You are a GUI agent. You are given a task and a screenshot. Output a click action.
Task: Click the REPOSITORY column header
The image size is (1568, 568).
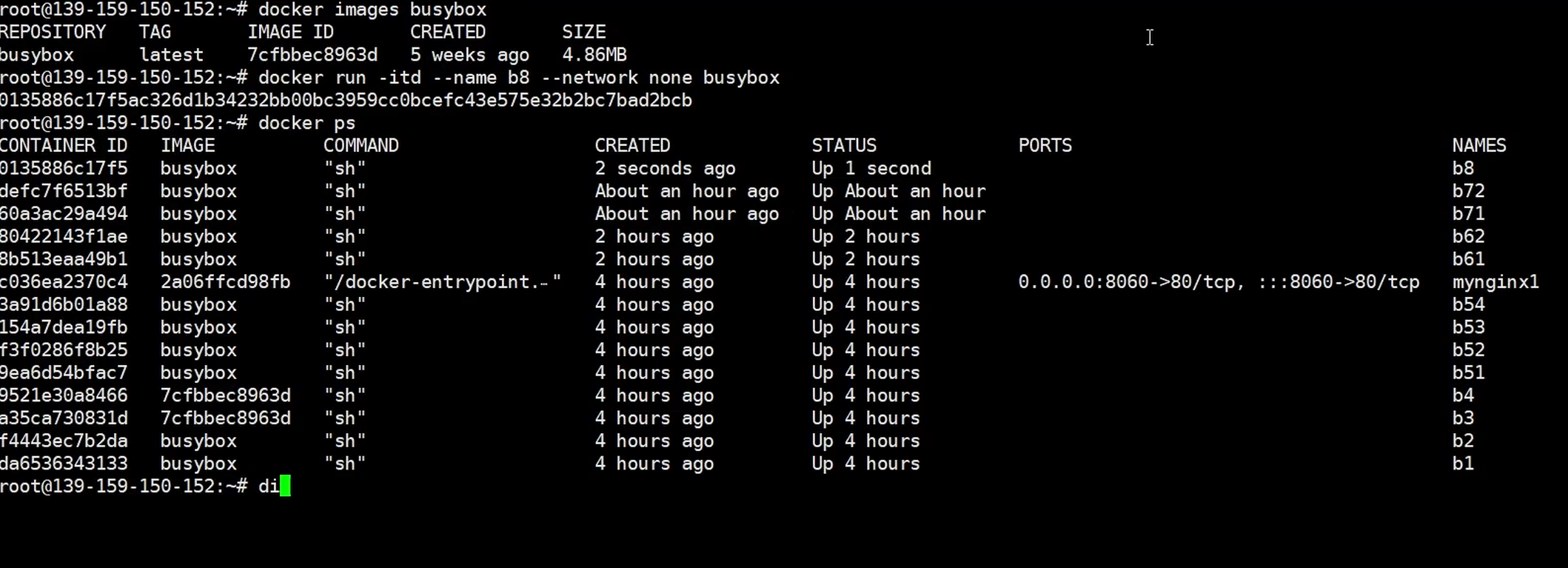point(53,32)
